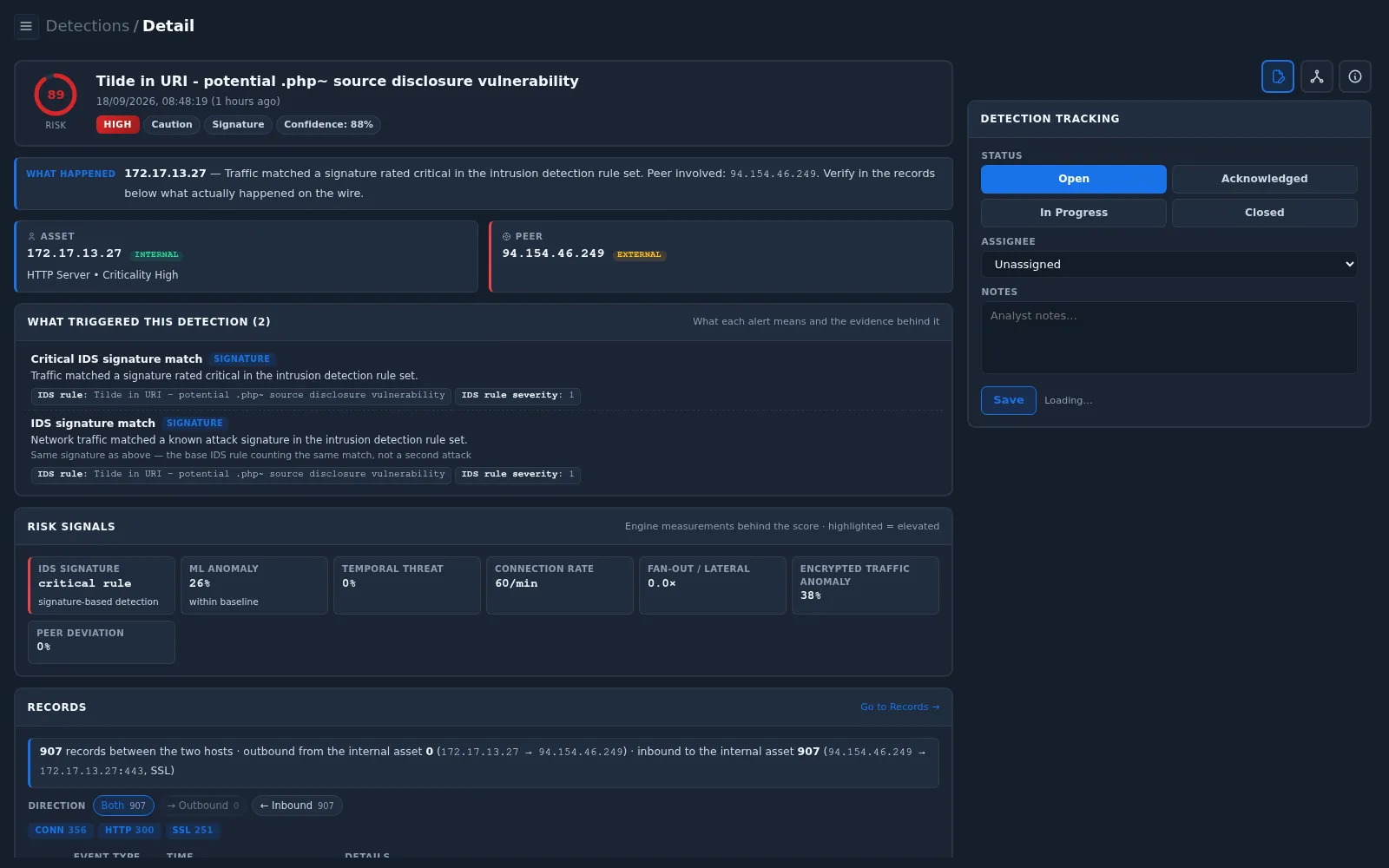The height and width of the screenshot is (868, 1389).
Task: Click the Confidence: 88% tag
Action: coord(328,125)
